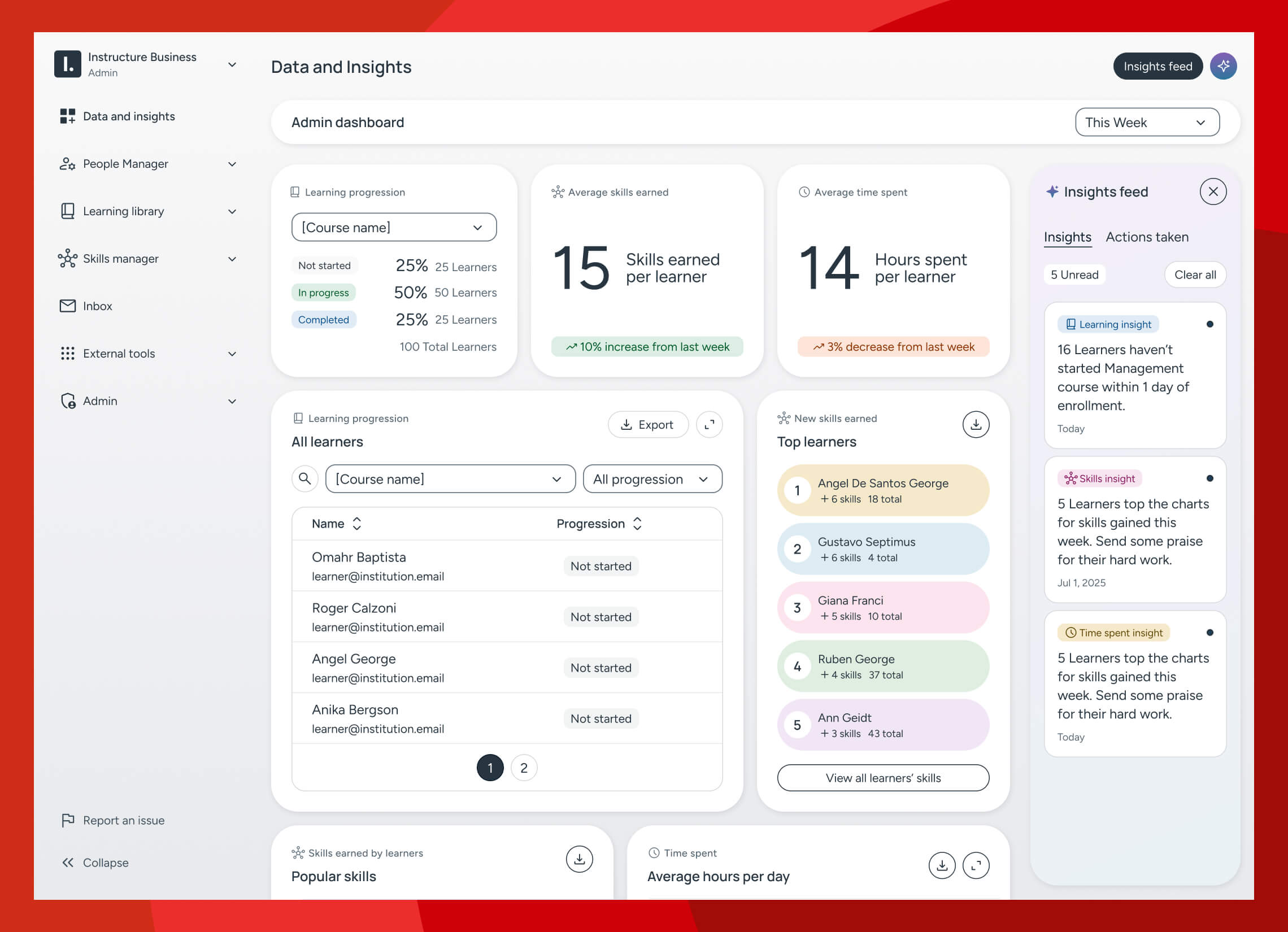Click View all learners' skills button
The height and width of the screenshot is (932, 1288).
click(x=882, y=778)
